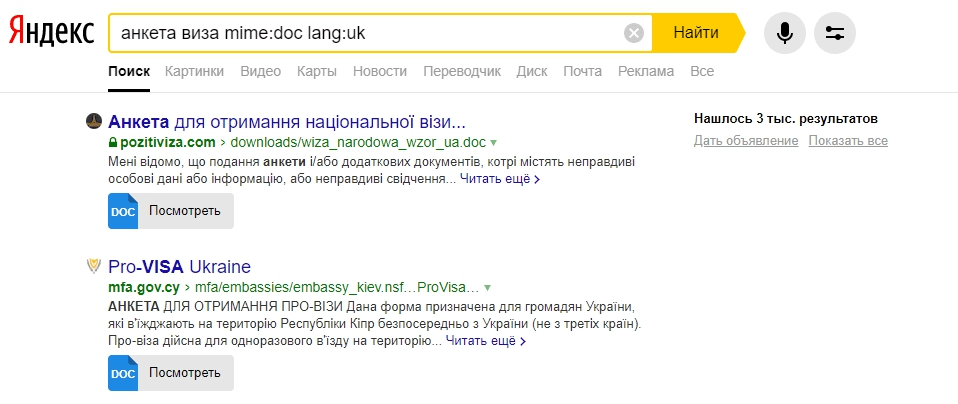This screenshot has width=958, height=404.
Task: Open the Видео tab
Action: tap(260, 71)
